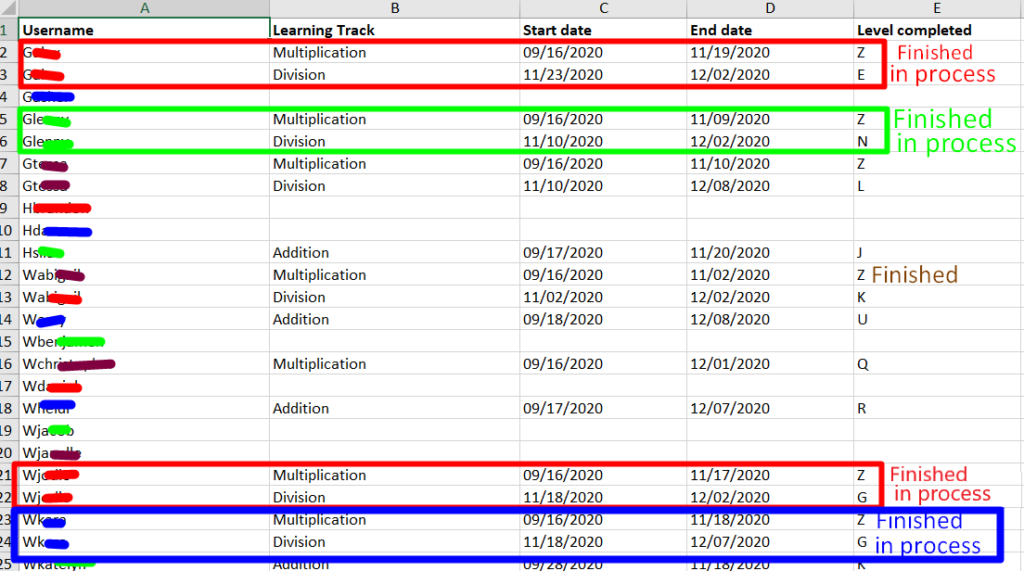1024x571 pixels.
Task: Click level completed cell with L
Action: 938,186
